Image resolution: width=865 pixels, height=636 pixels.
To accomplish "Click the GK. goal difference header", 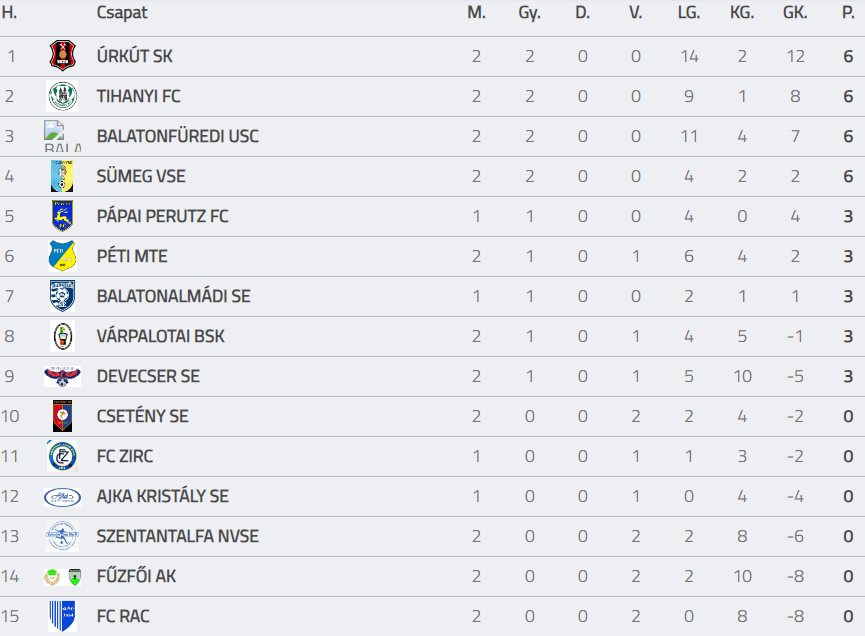I will click(x=795, y=13).
